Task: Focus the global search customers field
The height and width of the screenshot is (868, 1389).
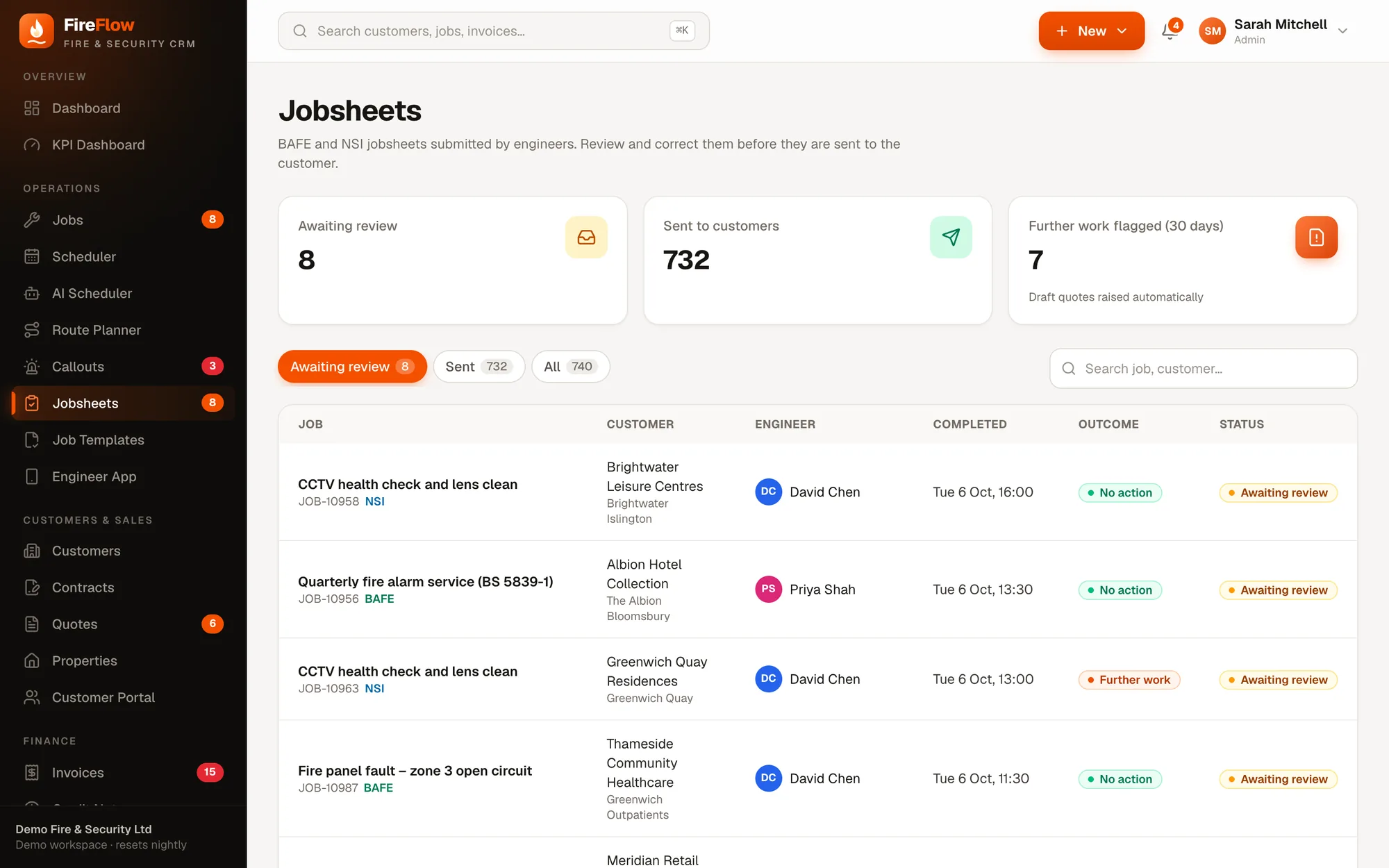Action: point(494,31)
